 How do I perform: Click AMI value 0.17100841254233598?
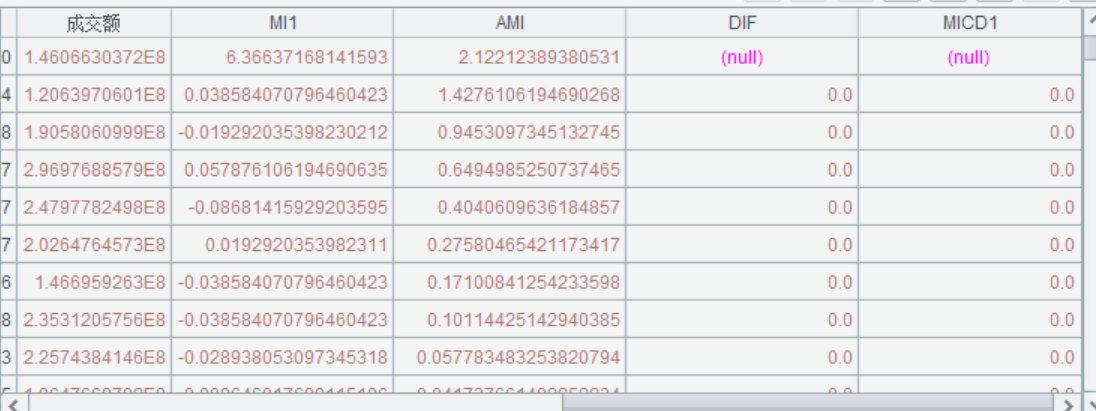tap(510, 283)
